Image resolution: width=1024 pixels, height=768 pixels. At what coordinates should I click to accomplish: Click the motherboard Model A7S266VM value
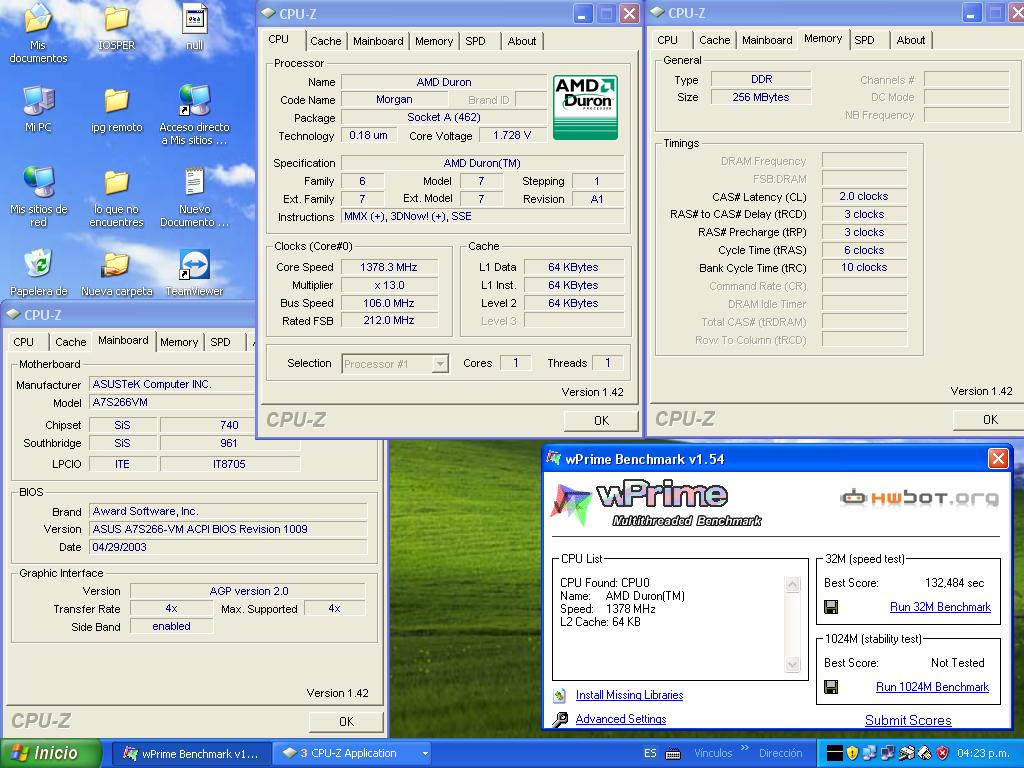171,403
